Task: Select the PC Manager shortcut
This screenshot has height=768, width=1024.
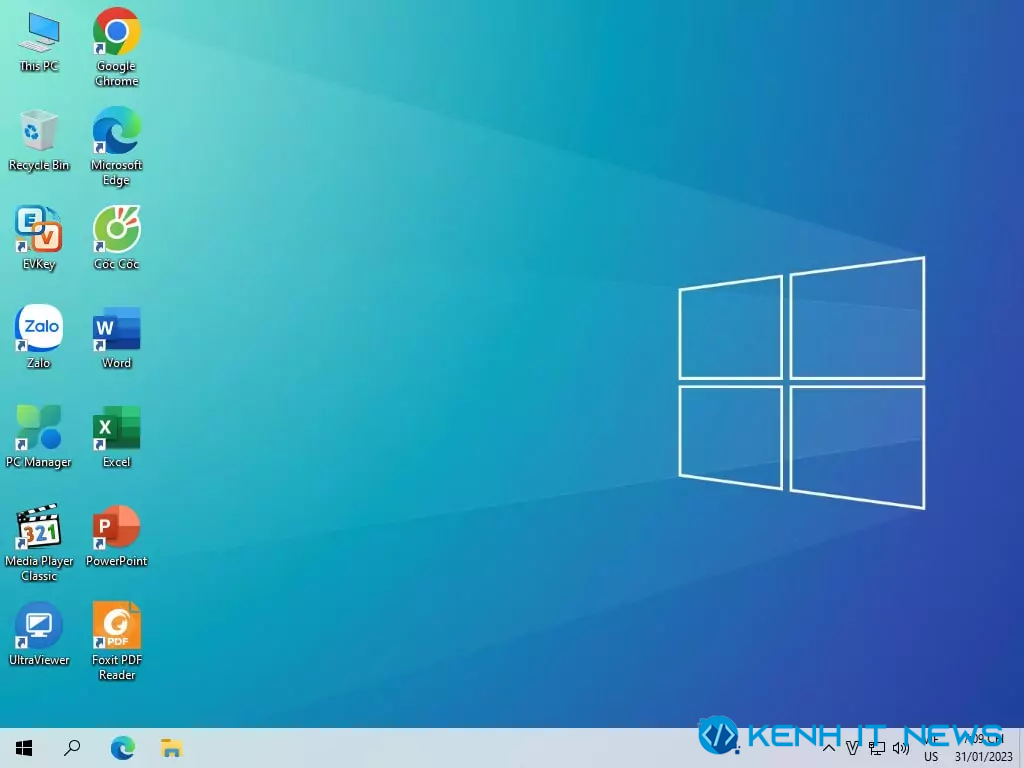Action: pos(39,436)
